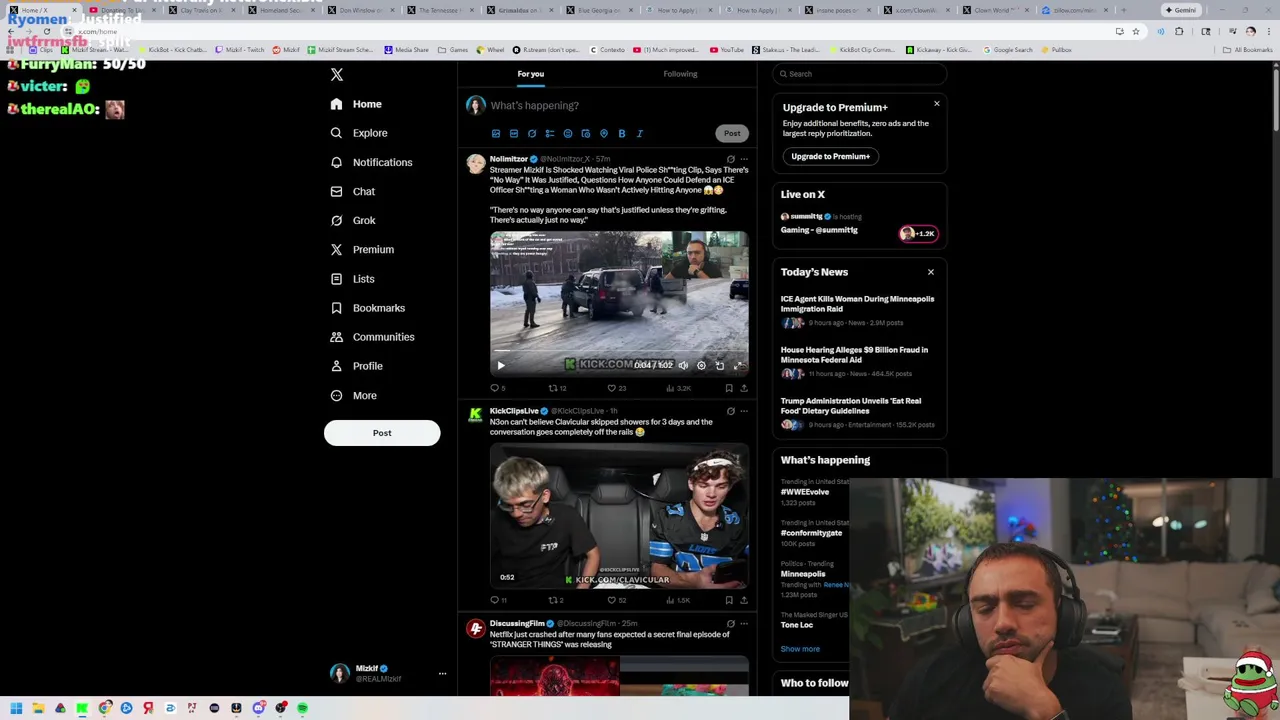Open the X logo home link
Viewport: 1280px width, 720px height.
click(337, 75)
